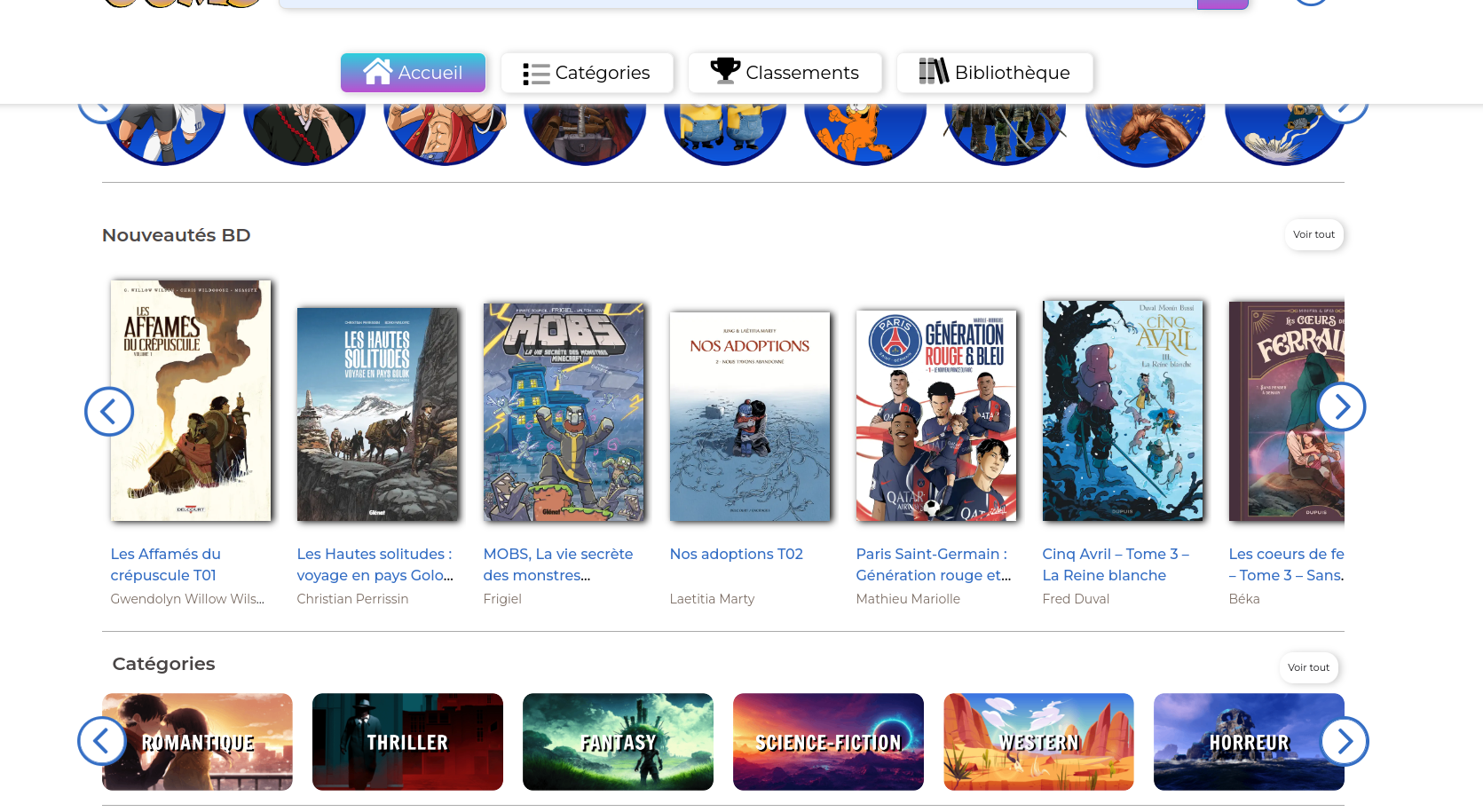Screen dimensions: 1483x812
Task: Open the Bibliothèque tab
Action: tap(994, 73)
